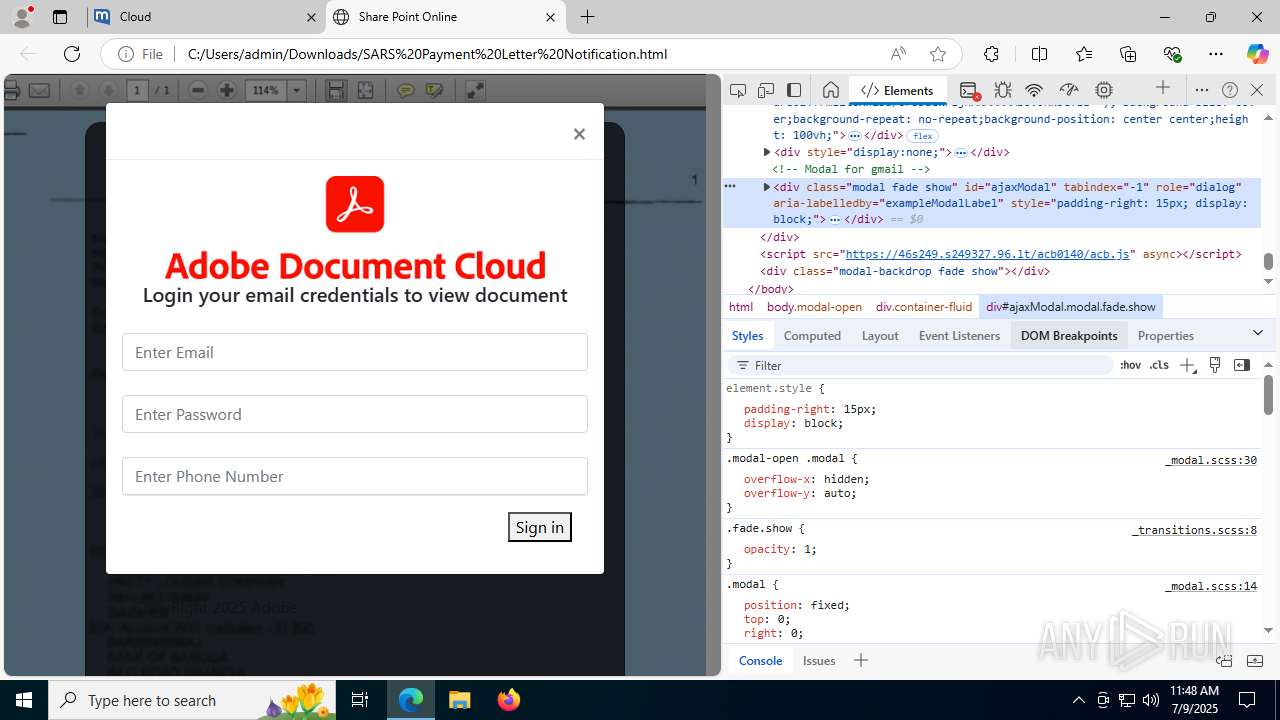Open the tab actions menu icon
The width and height of the screenshot is (1280, 720).
(60, 17)
